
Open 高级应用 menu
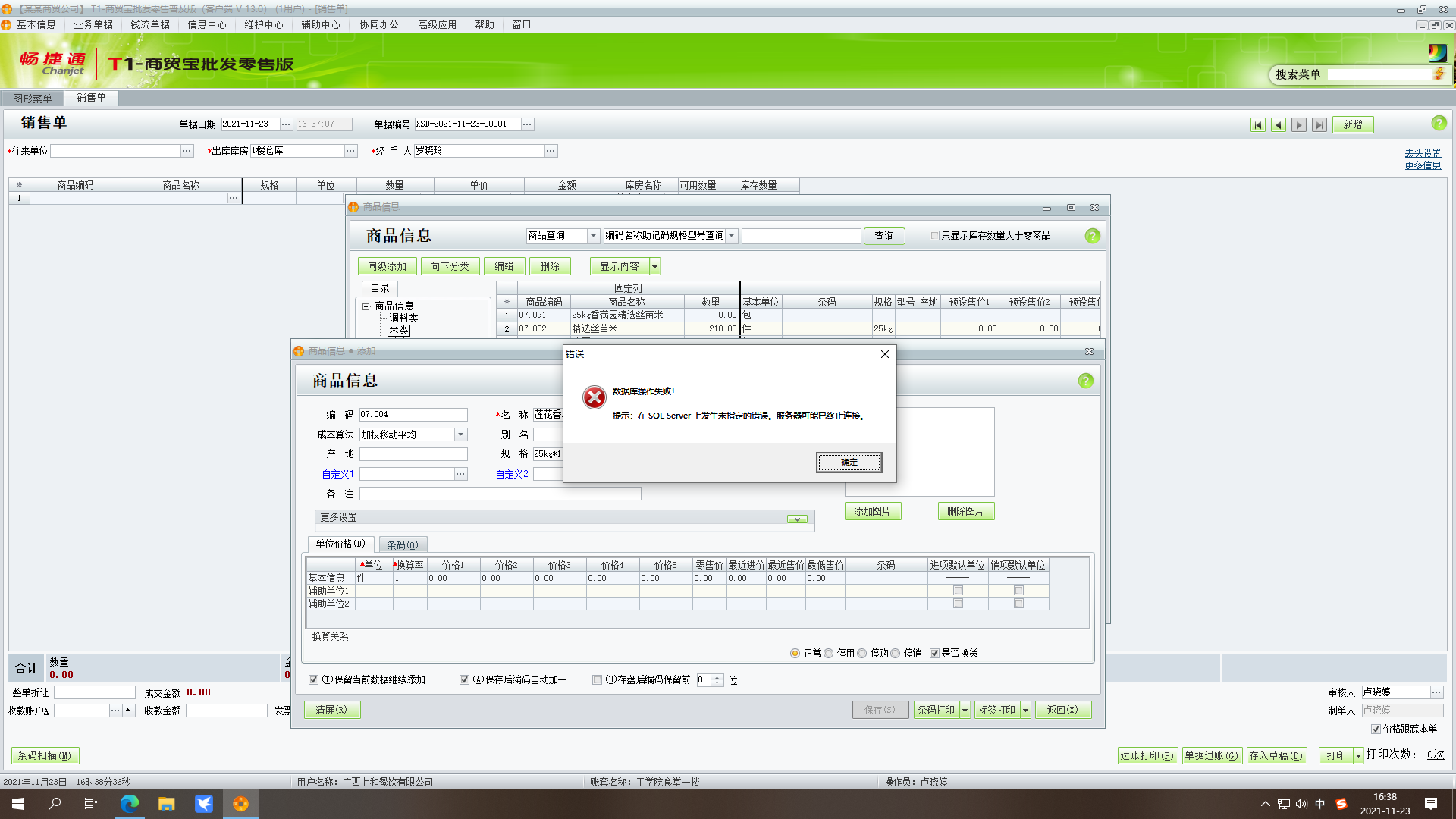point(438,24)
